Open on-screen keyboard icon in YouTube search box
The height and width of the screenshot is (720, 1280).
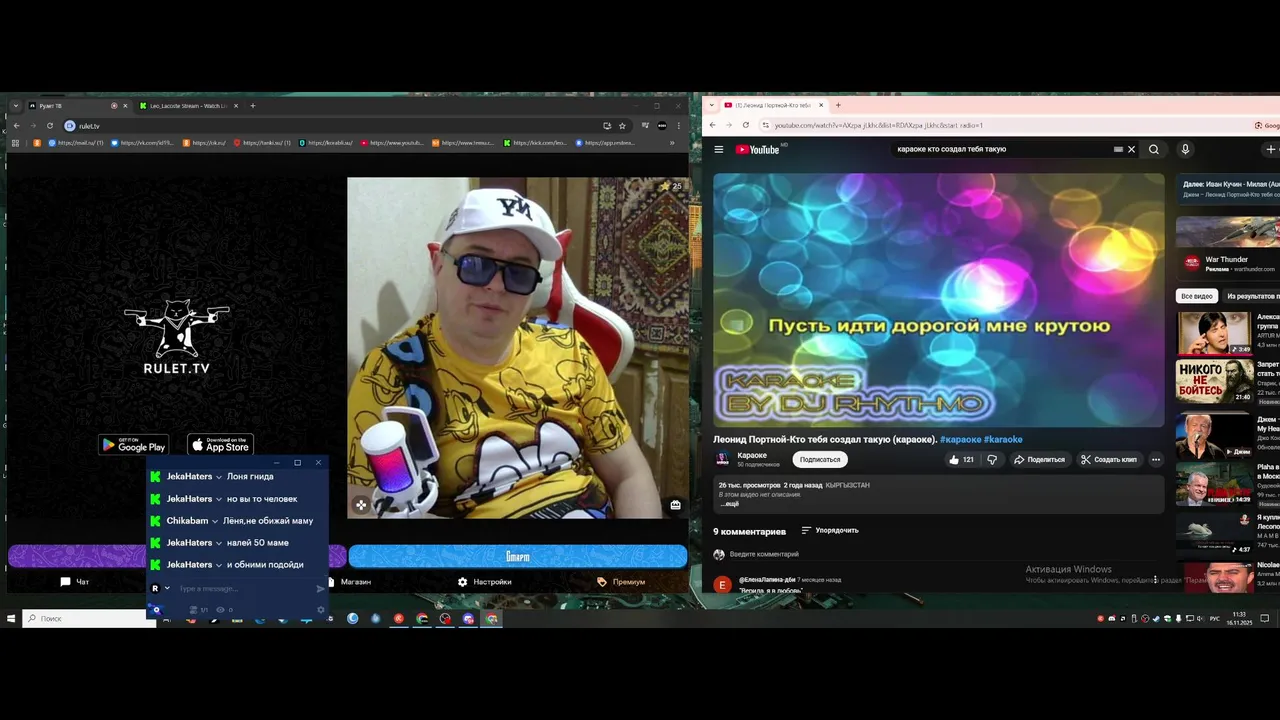tap(1118, 149)
